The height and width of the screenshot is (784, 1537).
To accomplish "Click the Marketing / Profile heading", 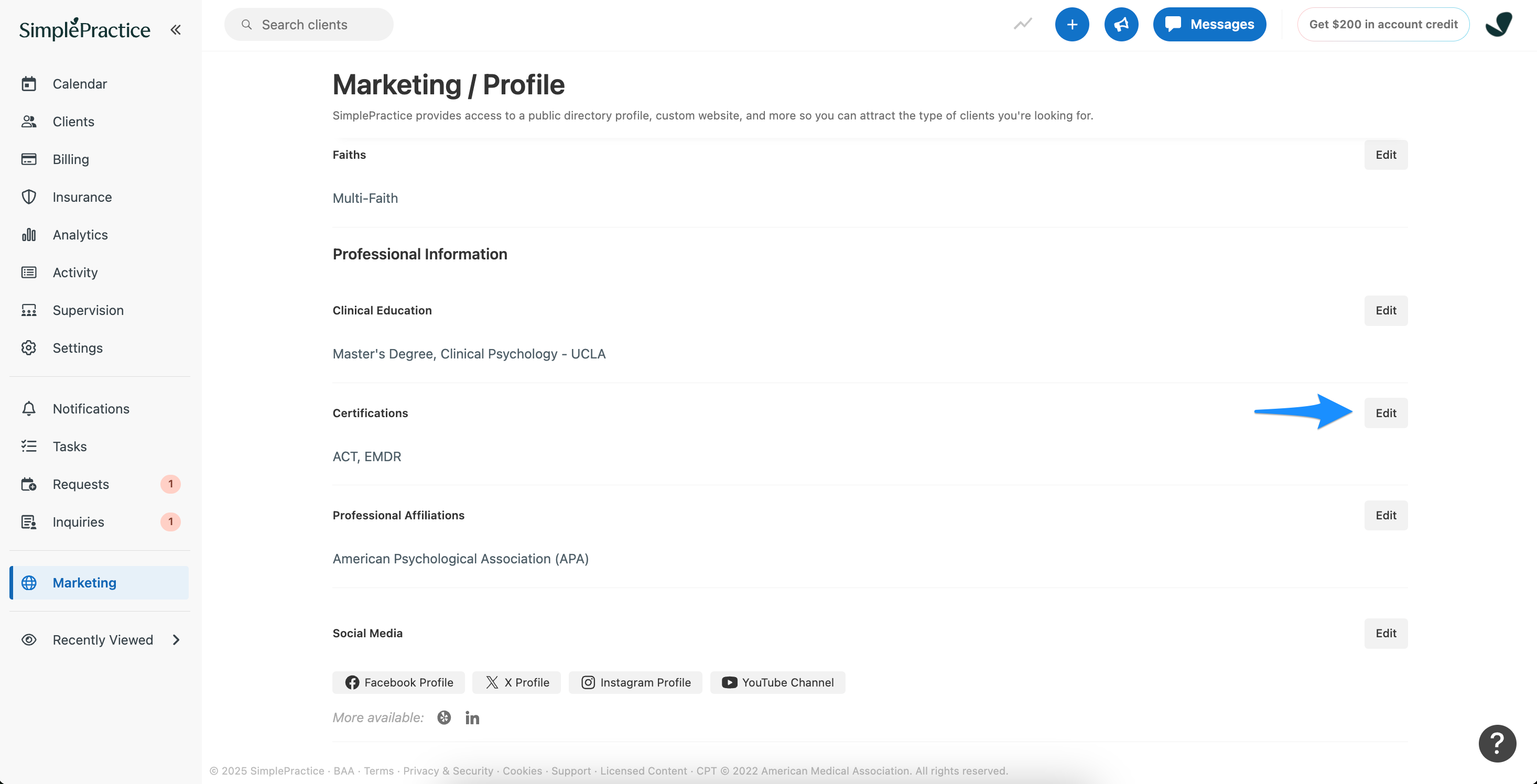I will (449, 85).
